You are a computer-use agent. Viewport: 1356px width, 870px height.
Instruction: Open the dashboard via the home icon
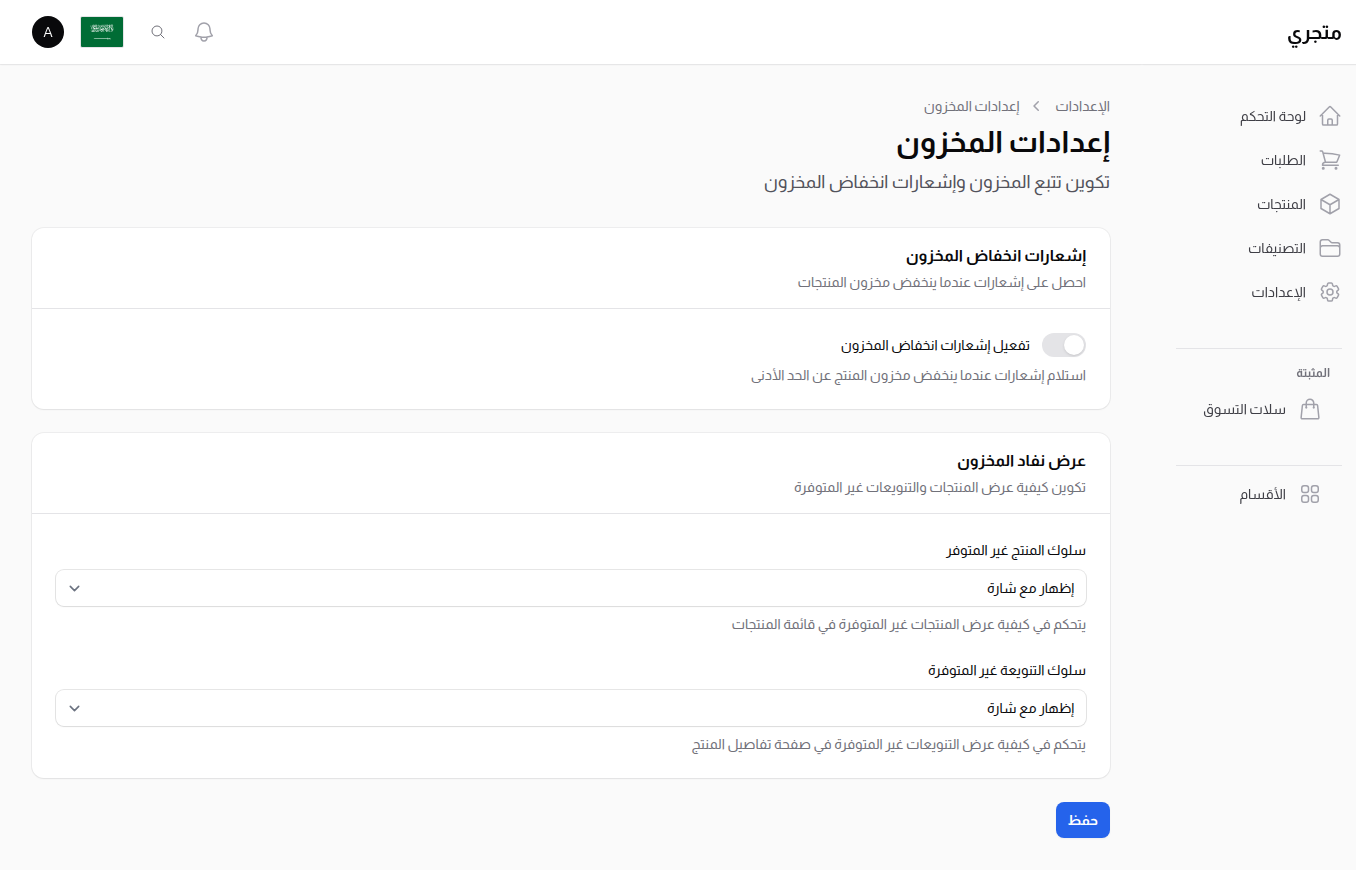tap(1330, 115)
